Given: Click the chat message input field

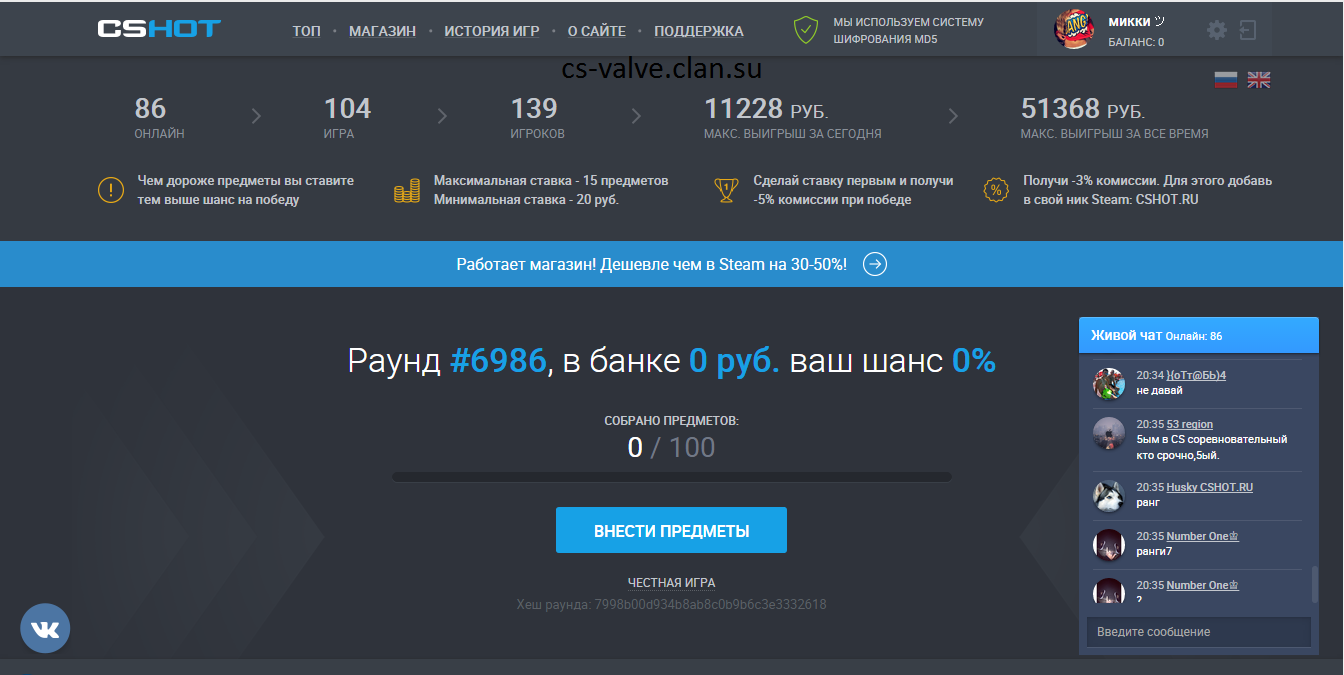Looking at the screenshot, I should pyautogui.click(x=1198, y=632).
